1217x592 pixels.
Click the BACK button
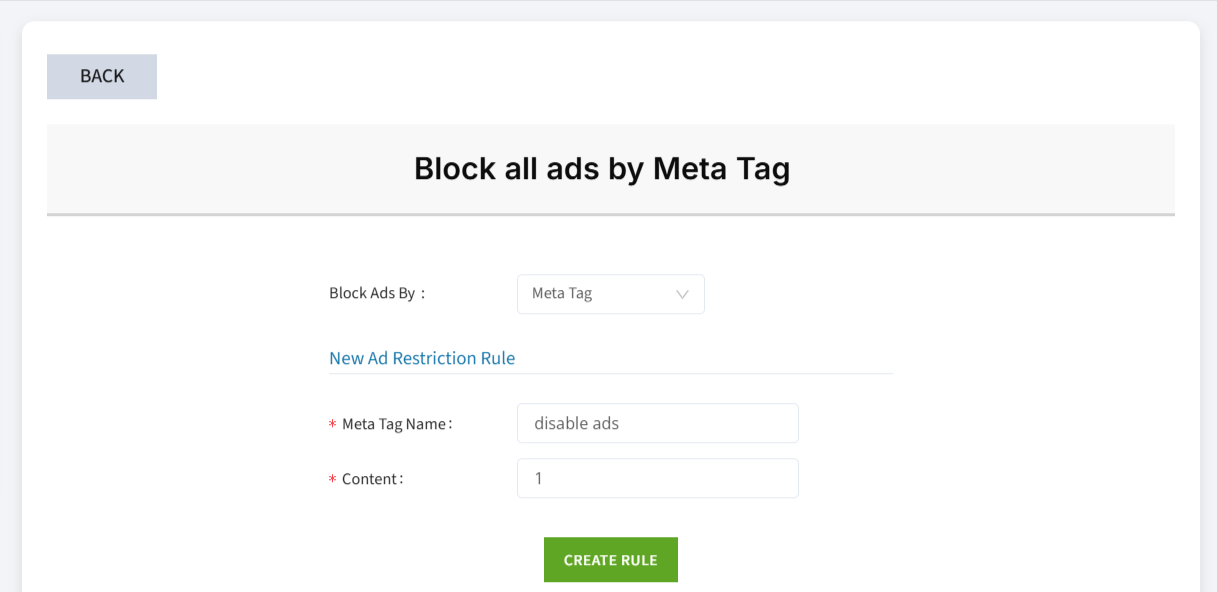(x=102, y=77)
